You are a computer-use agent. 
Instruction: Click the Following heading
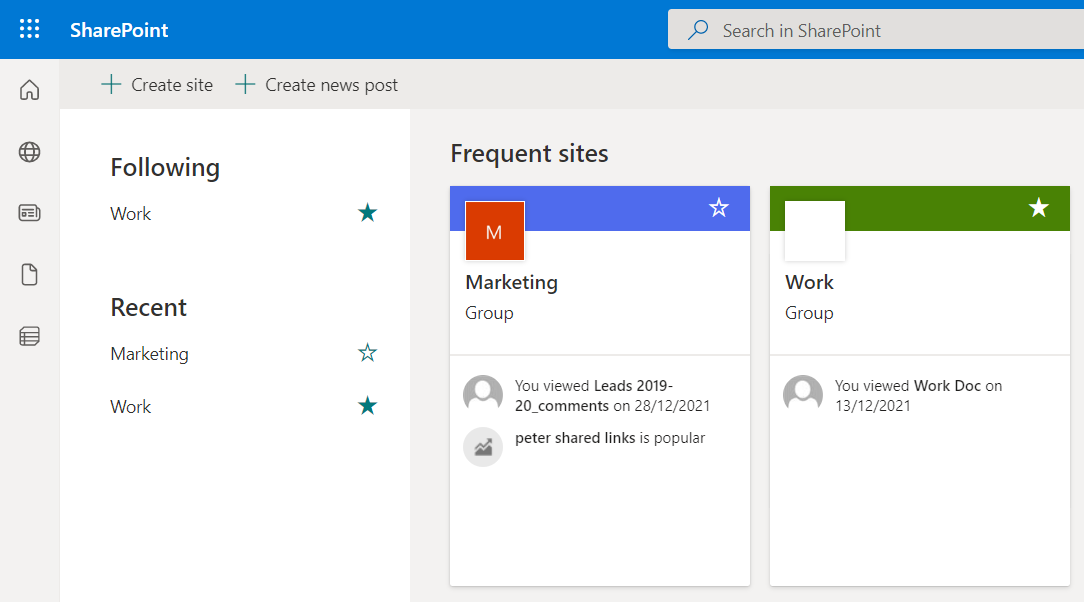[x=165, y=168]
